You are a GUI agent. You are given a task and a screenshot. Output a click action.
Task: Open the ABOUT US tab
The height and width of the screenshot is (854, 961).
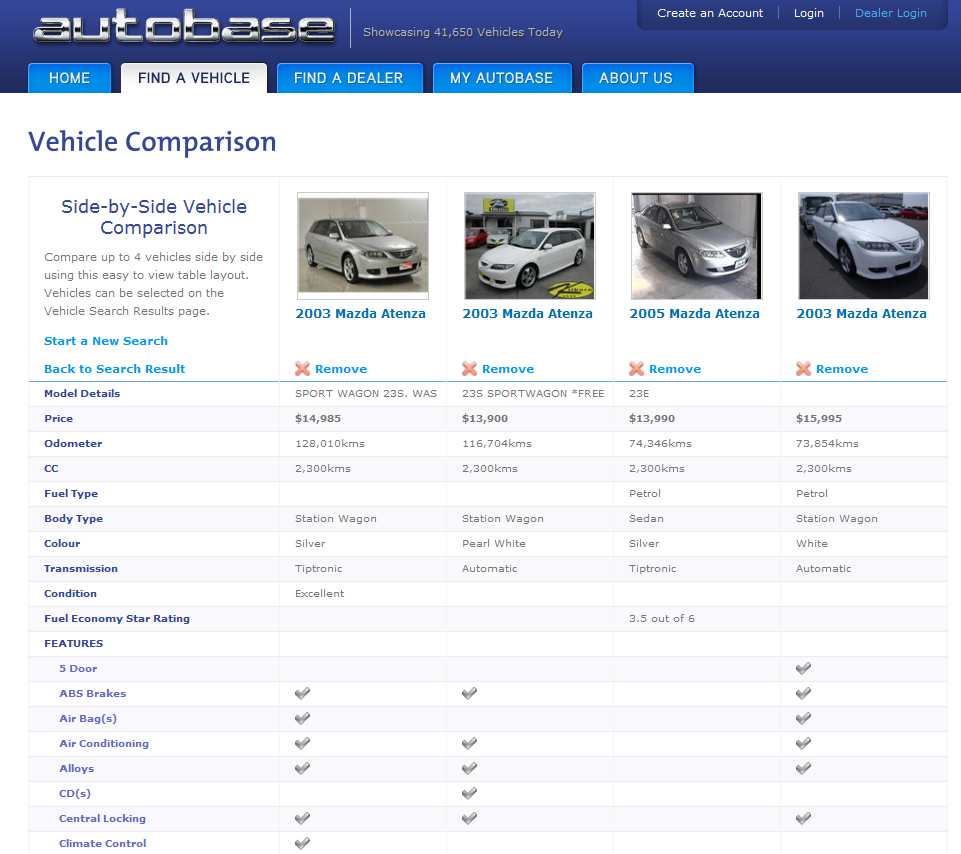click(637, 77)
